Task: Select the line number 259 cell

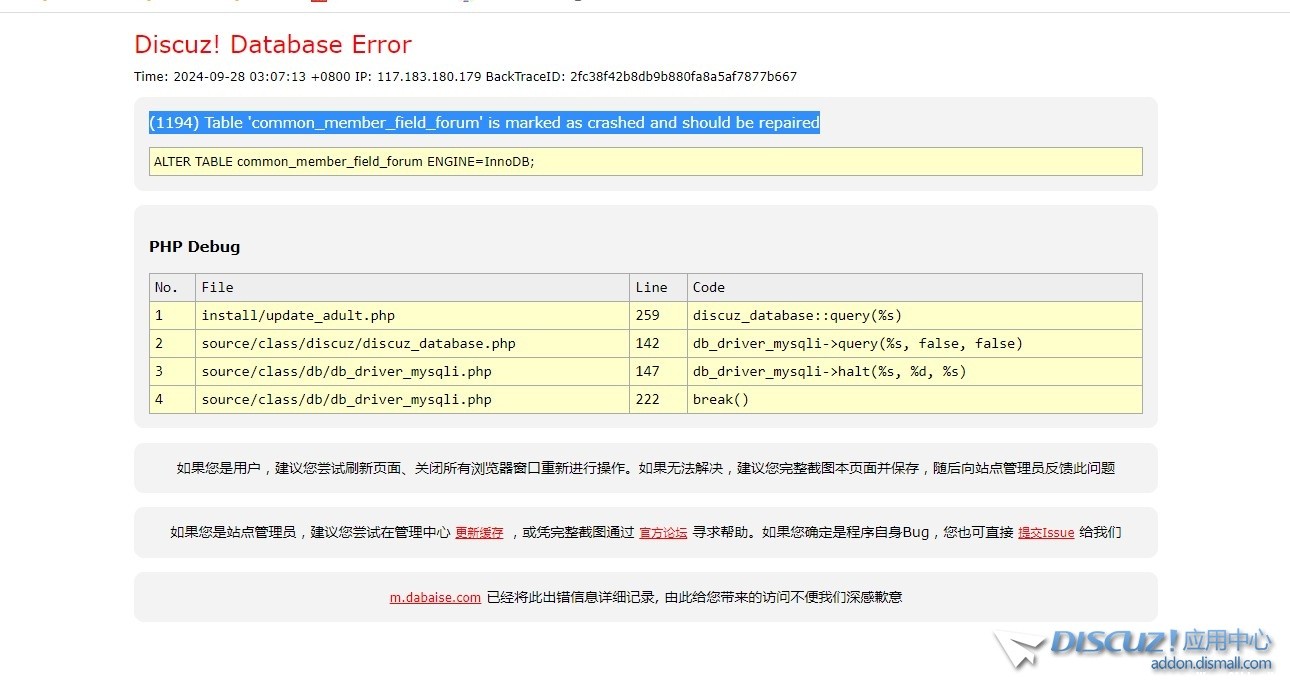Action: [647, 315]
